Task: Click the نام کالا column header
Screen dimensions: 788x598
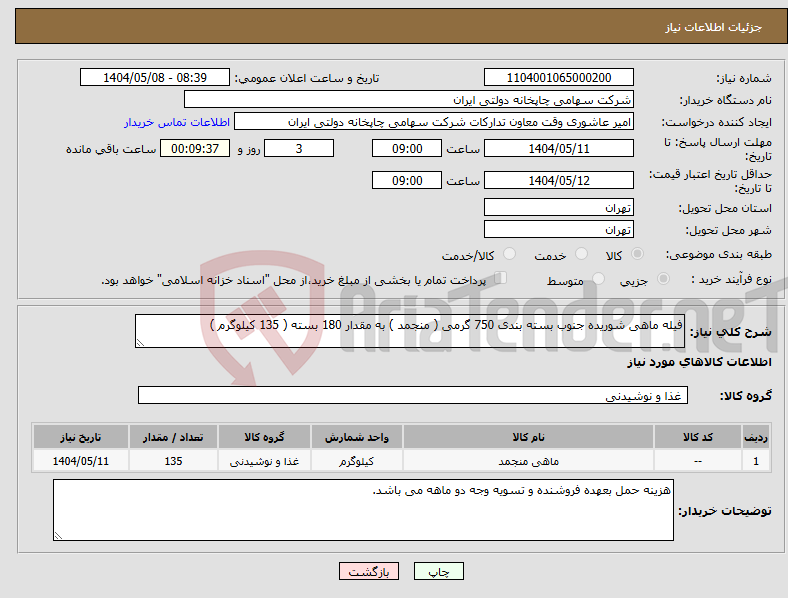Action: [x=528, y=437]
